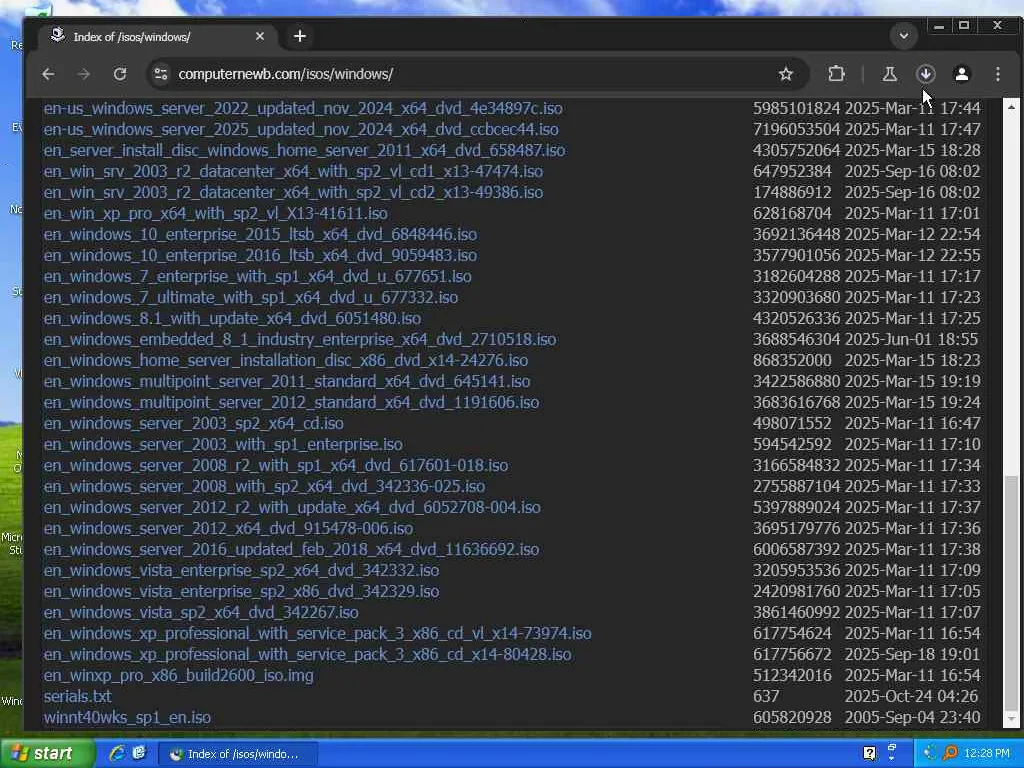Open en_windows_8.1_with_update ISO link
Image resolution: width=1024 pixels, height=768 pixels.
[x=232, y=318]
